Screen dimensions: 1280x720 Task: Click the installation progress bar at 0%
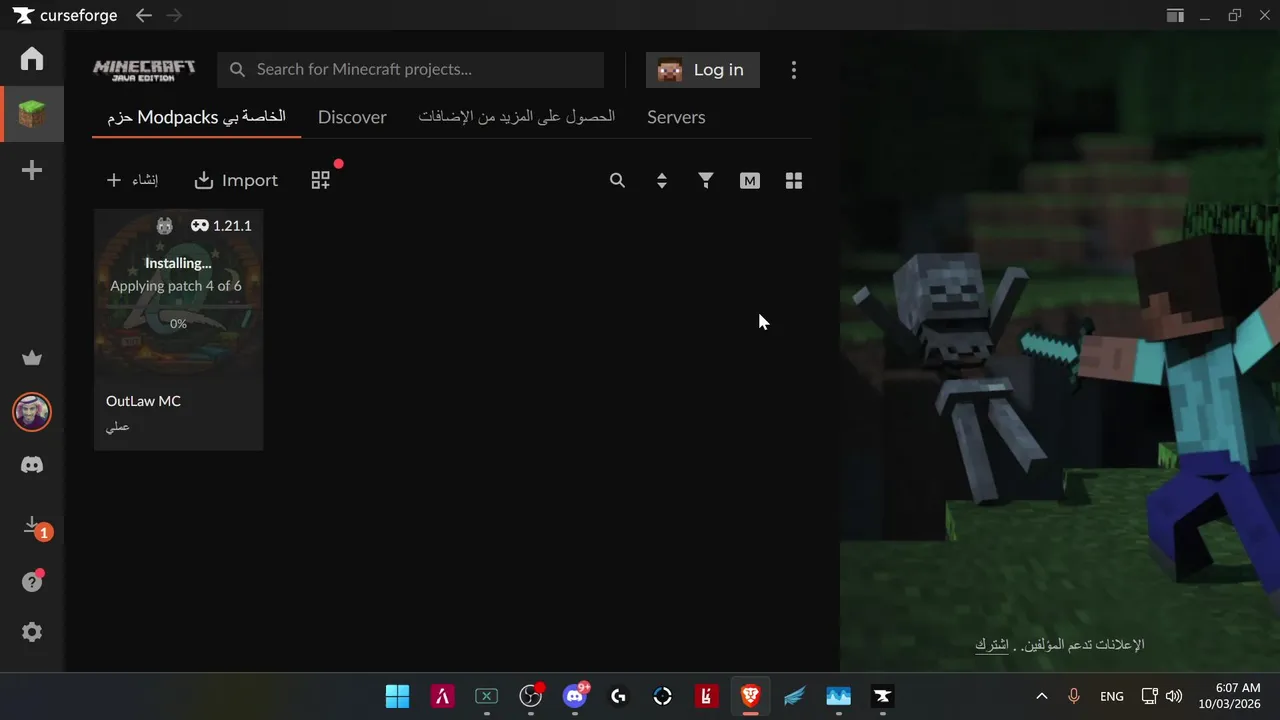178,307
